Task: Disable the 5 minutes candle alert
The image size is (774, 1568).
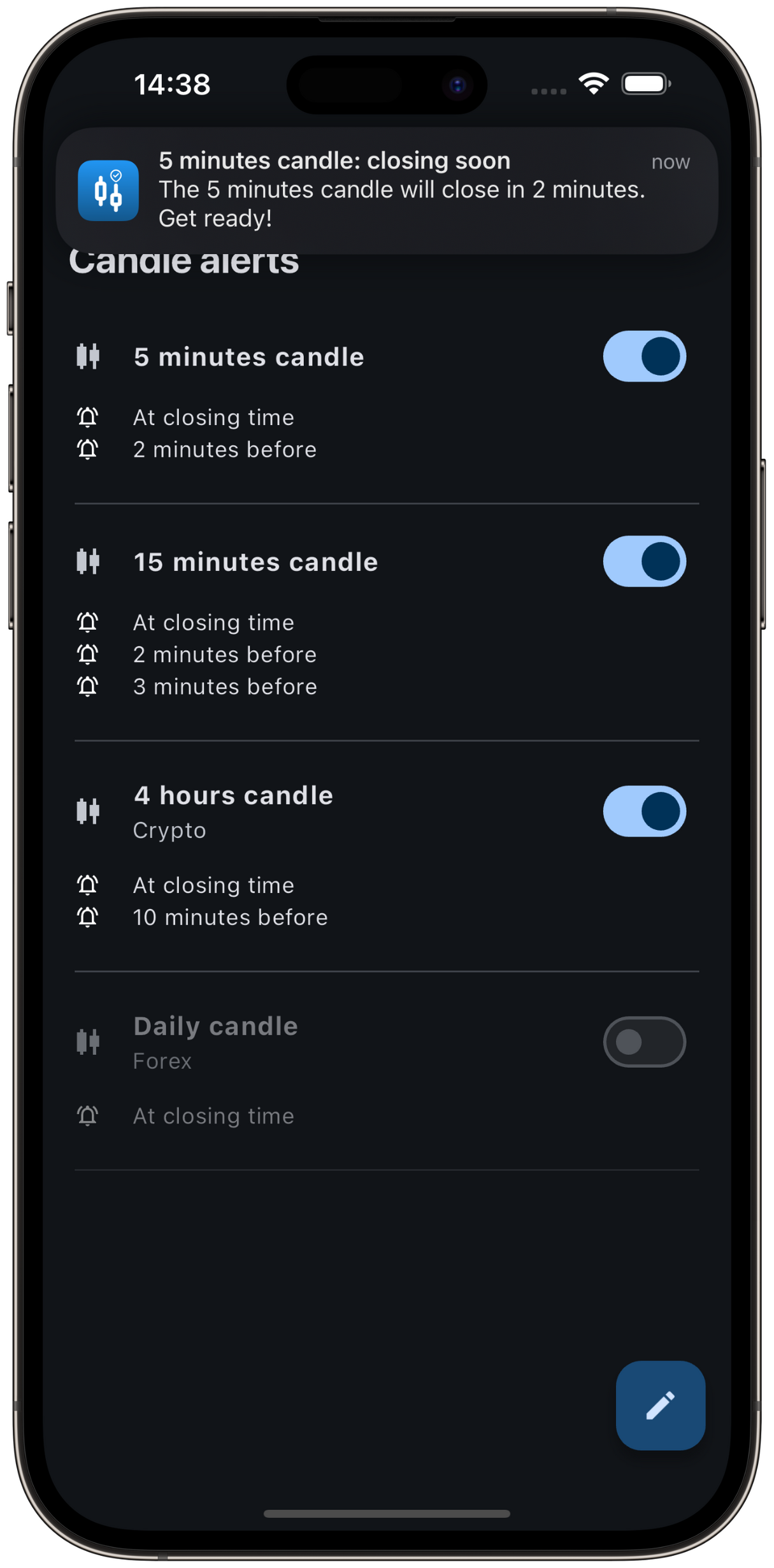Action: pyautogui.click(x=644, y=356)
